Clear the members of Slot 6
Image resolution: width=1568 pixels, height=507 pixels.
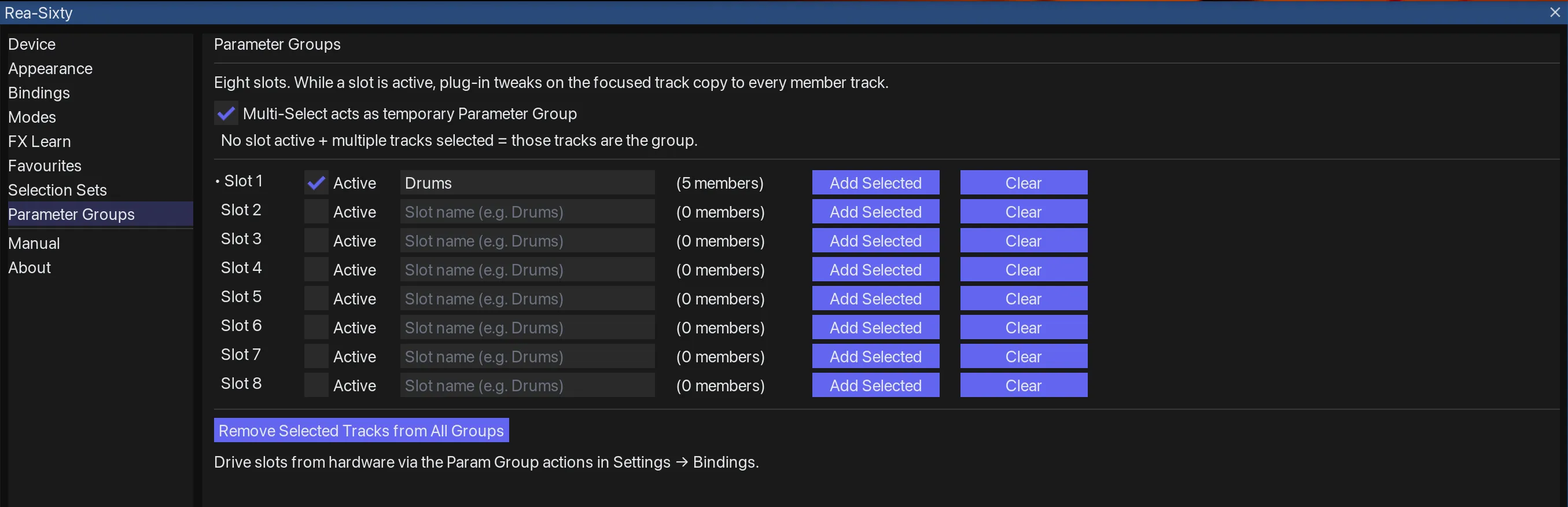(1024, 328)
